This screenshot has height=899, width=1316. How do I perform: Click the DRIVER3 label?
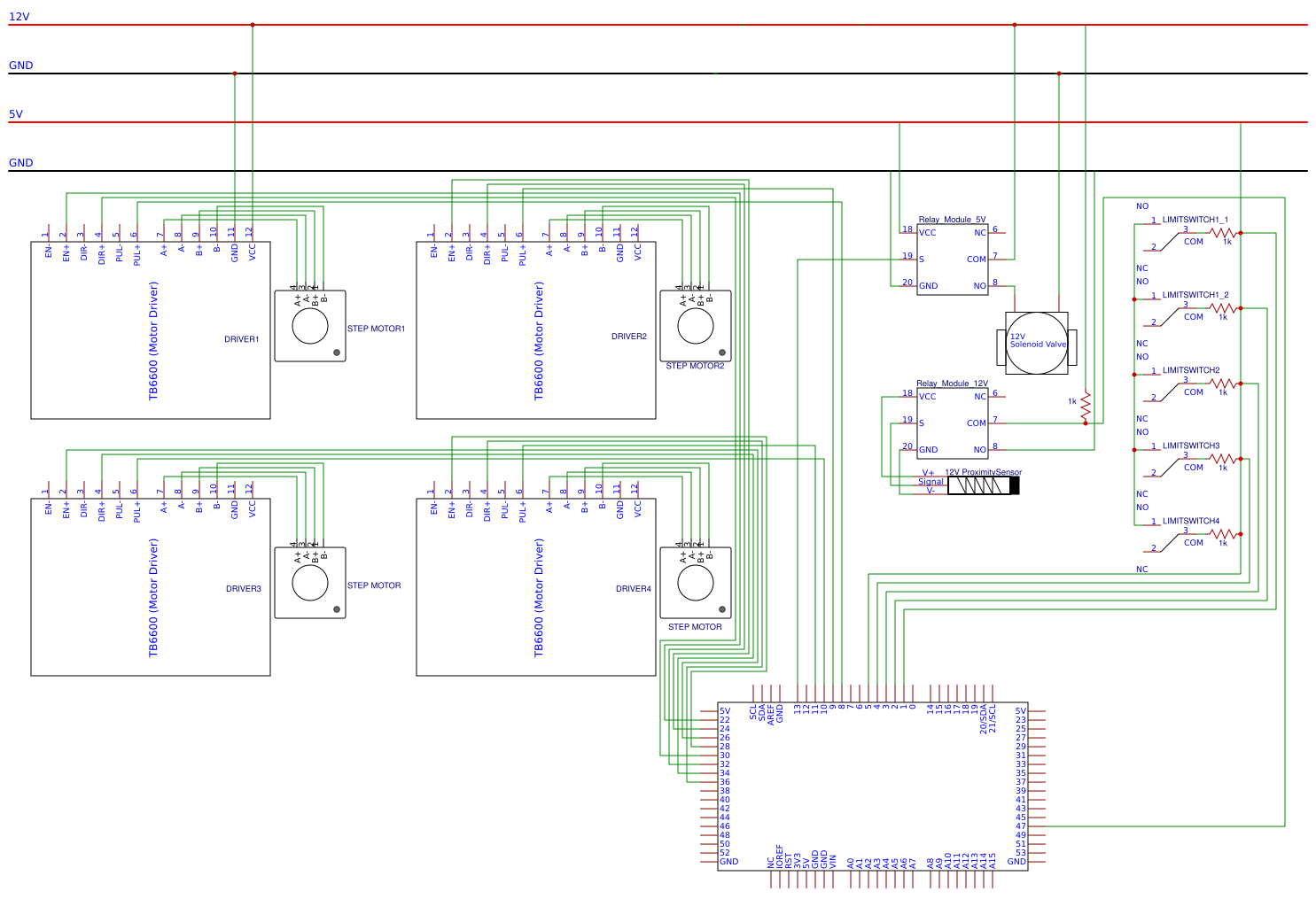[x=244, y=589]
